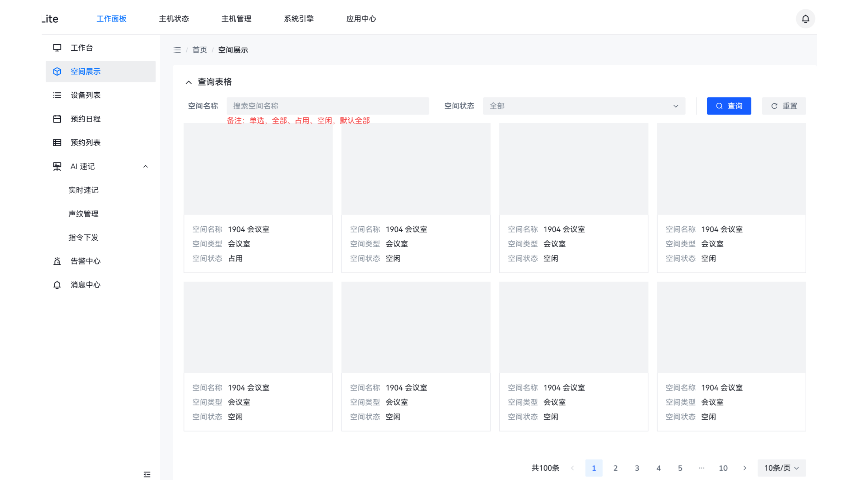Image resolution: width=853 pixels, height=480 pixels.
Task: Click the 设备列表 list icon in sidebar
Action: 57,95
